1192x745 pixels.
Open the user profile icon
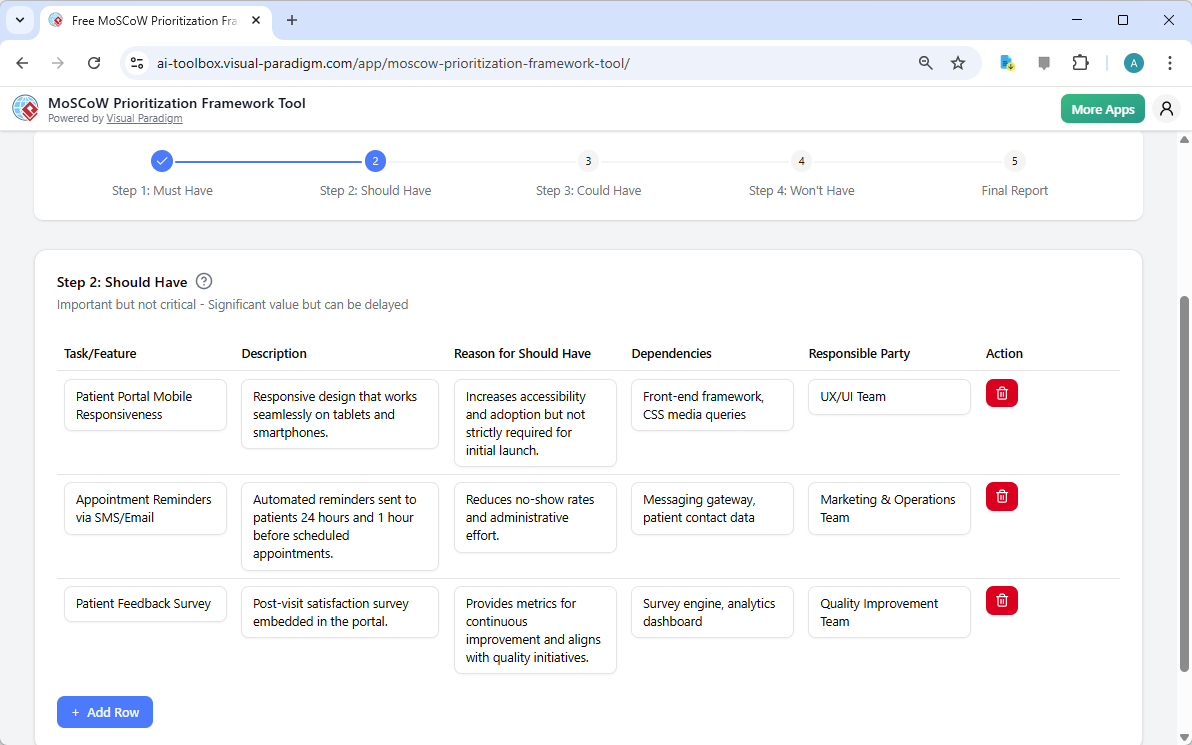(1166, 108)
